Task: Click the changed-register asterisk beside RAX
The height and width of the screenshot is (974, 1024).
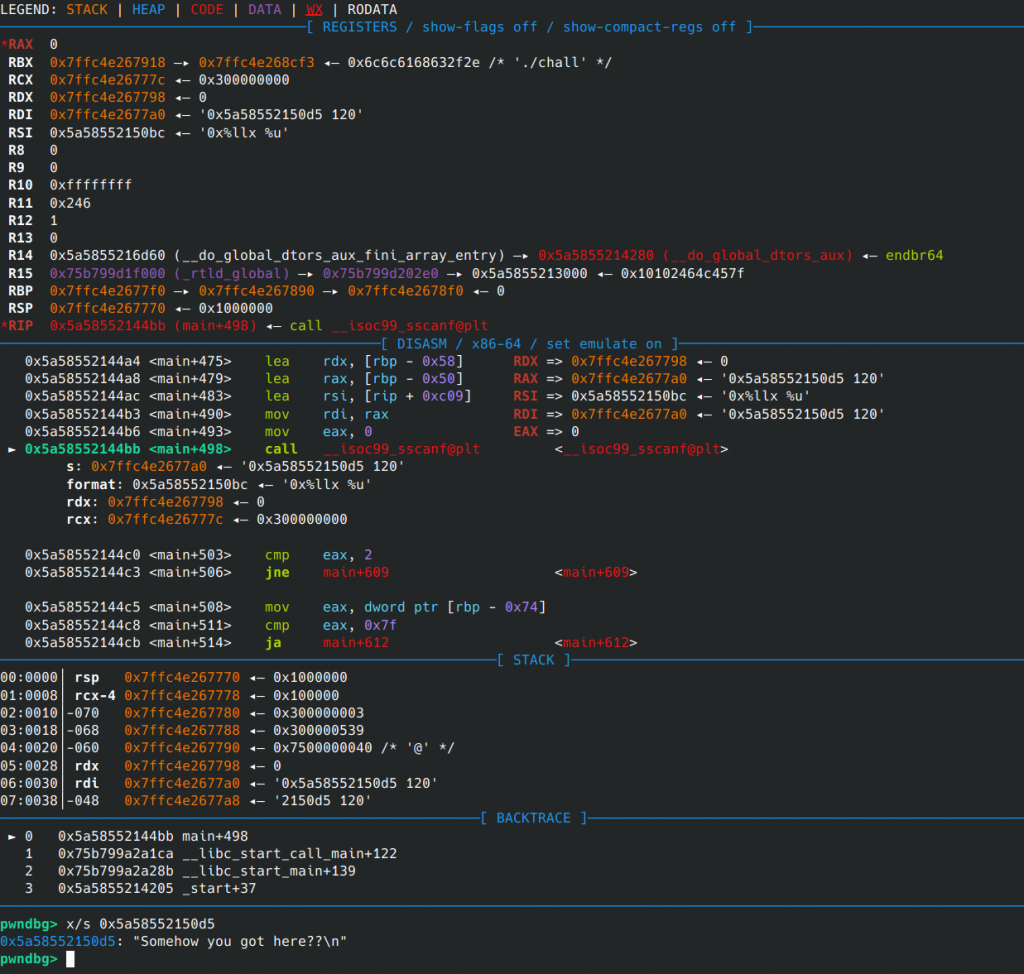Action: click(x=4, y=44)
